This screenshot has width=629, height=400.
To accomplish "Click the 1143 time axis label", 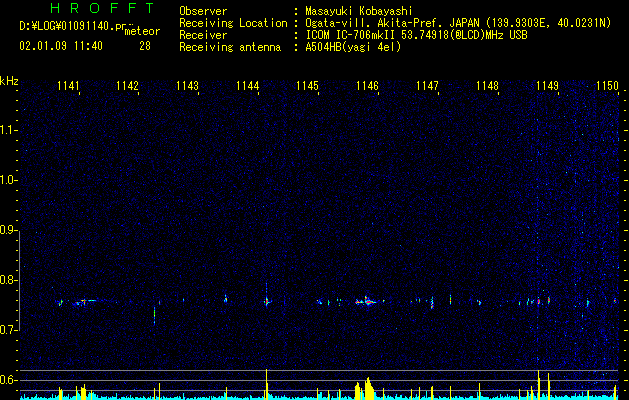I will click(187, 86).
